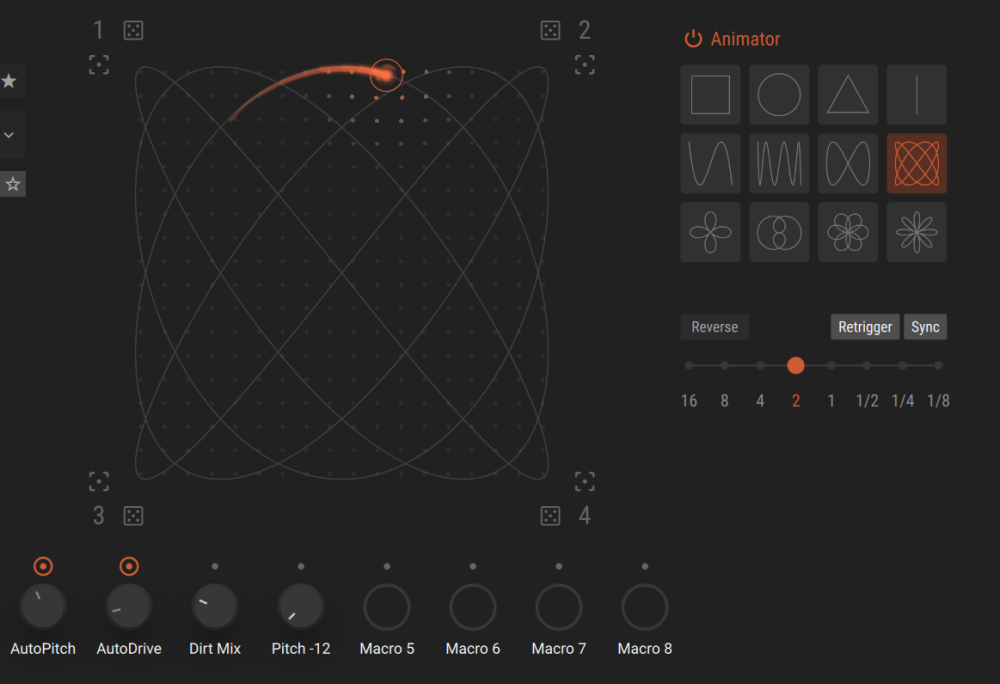Click the Macro 8 knob
Image resolution: width=1000 pixels, height=684 pixels.
pos(645,607)
